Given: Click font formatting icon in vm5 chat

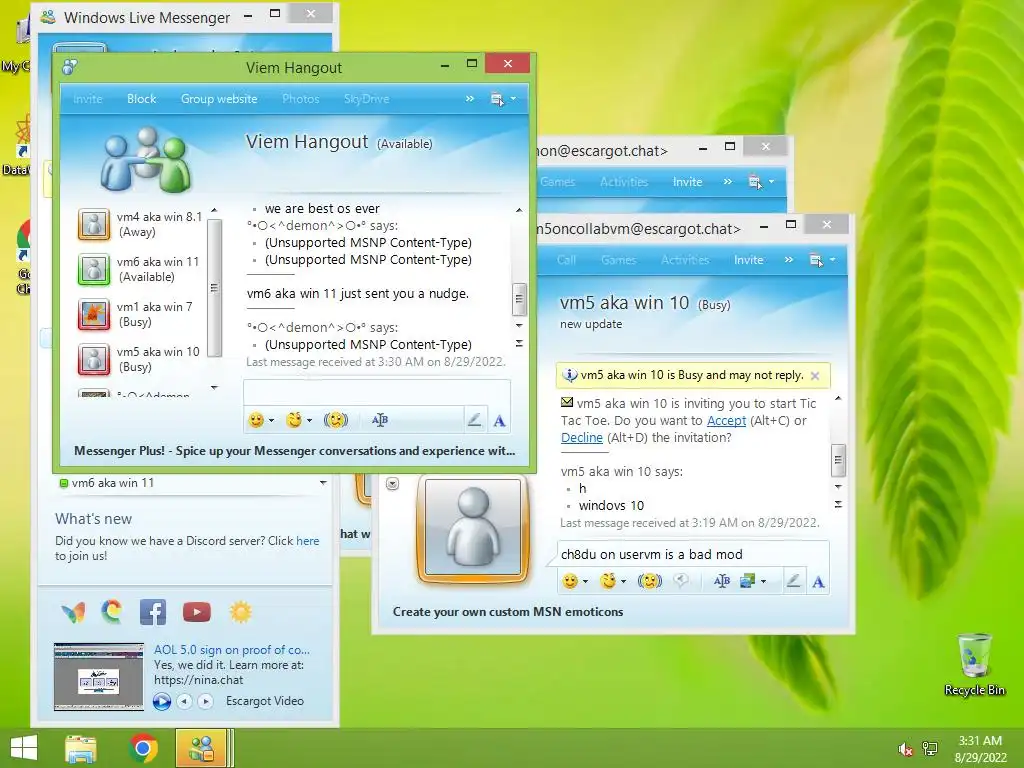Looking at the screenshot, I should pyautogui.click(x=722, y=581).
